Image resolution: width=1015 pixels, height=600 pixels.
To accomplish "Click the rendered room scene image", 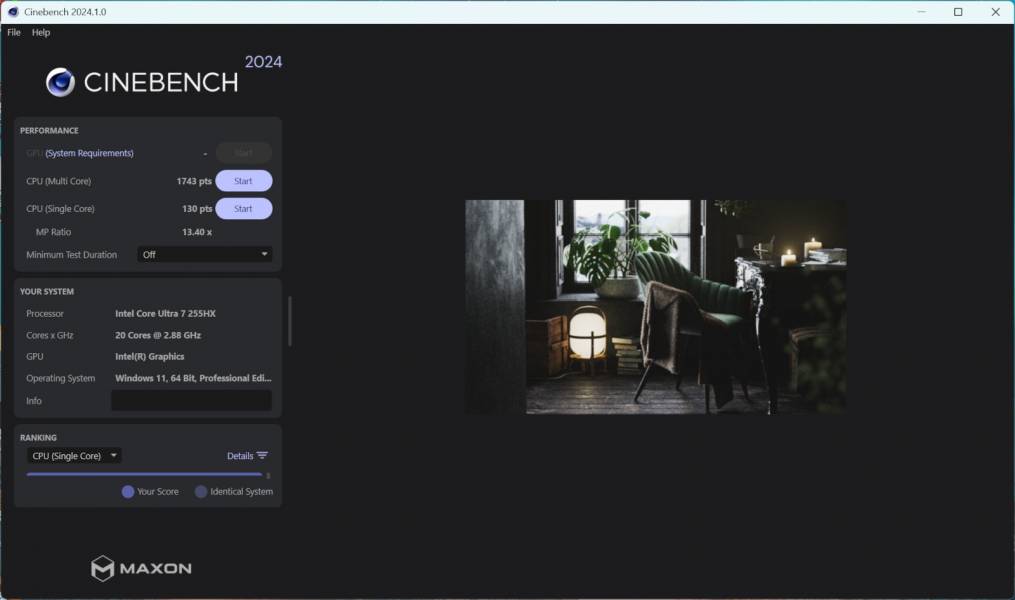I will click(655, 306).
